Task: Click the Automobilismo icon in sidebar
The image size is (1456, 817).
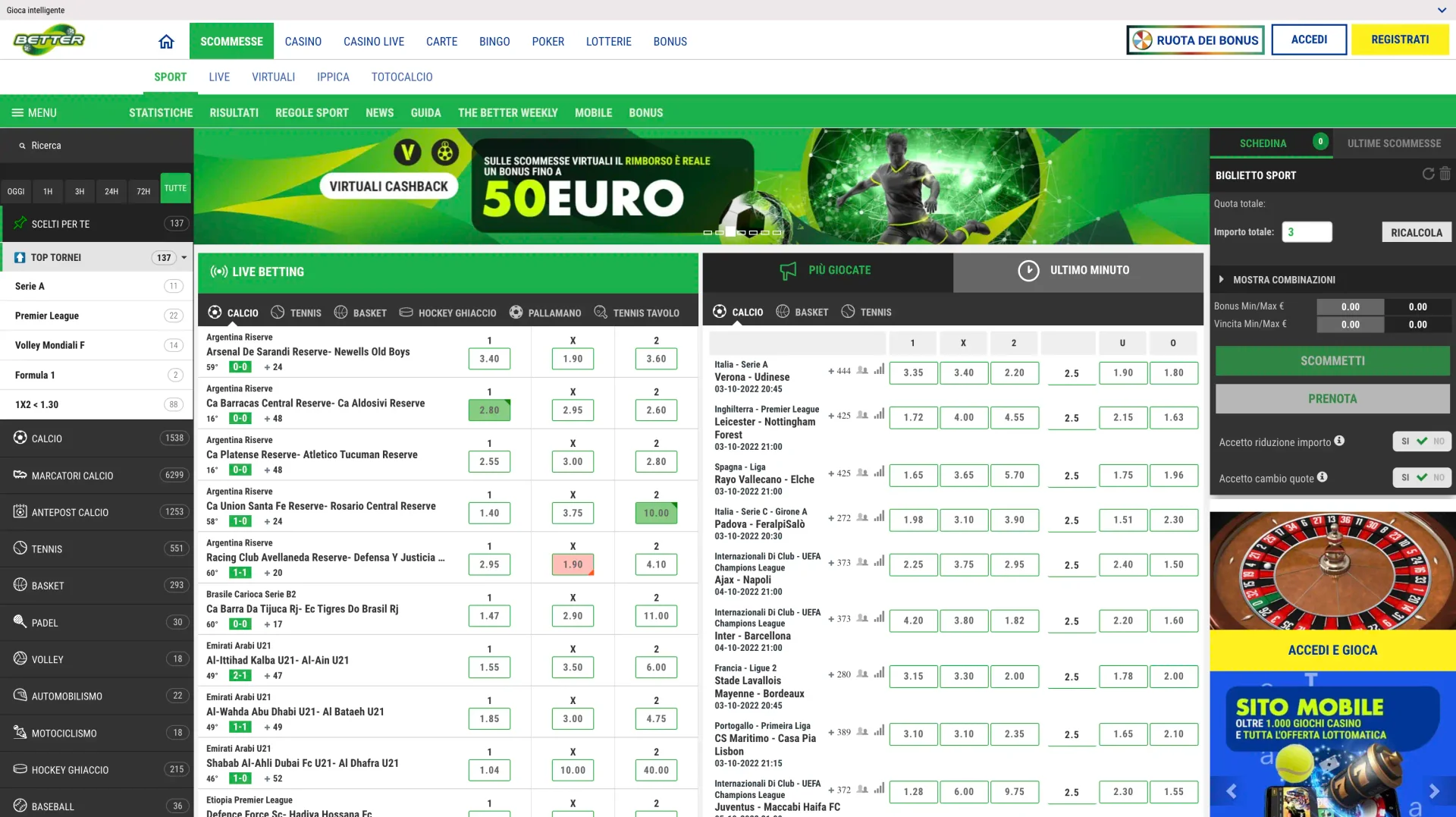Action: pos(20,696)
